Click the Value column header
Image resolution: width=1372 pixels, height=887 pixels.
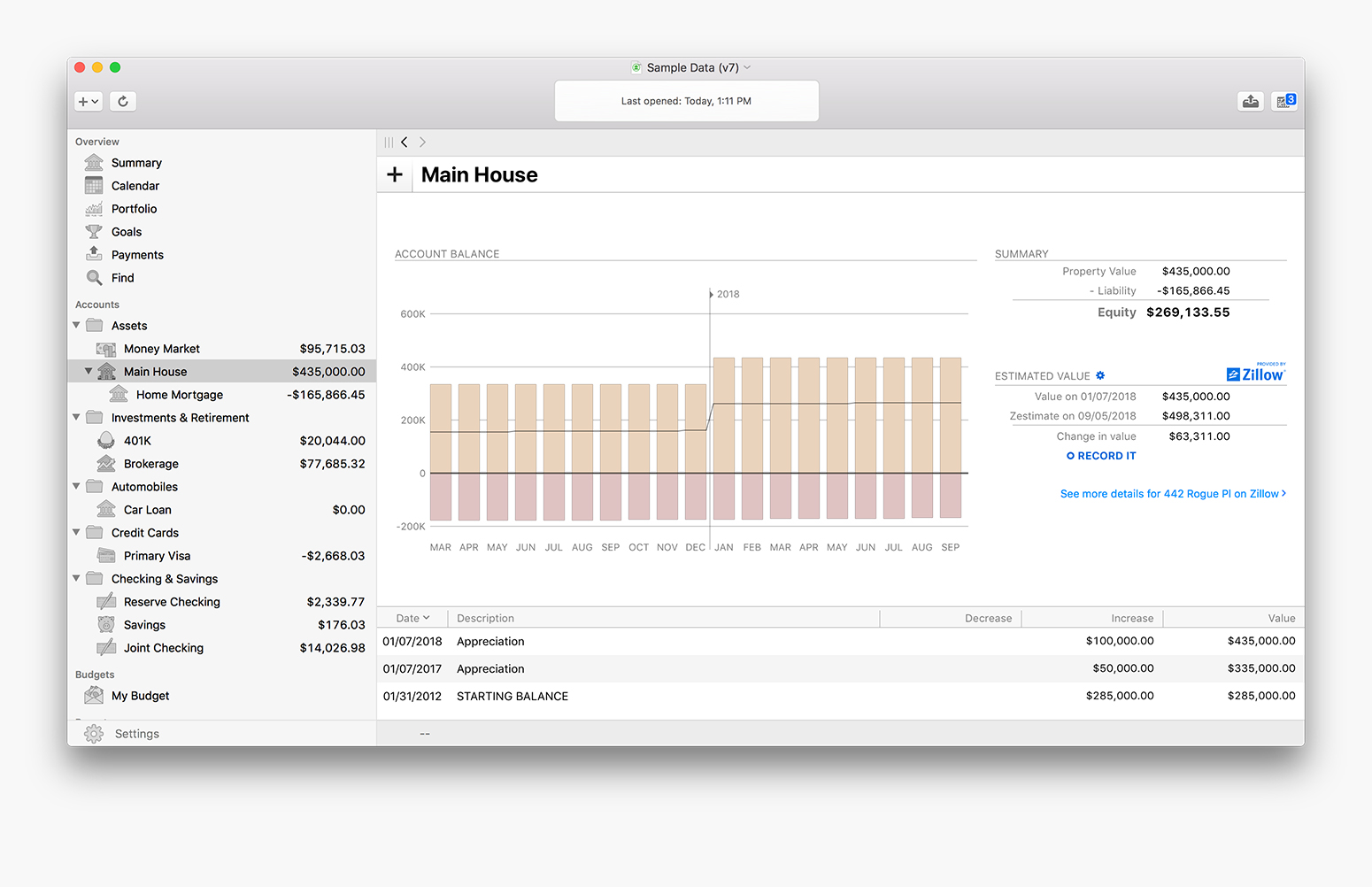pos(1234,618)
